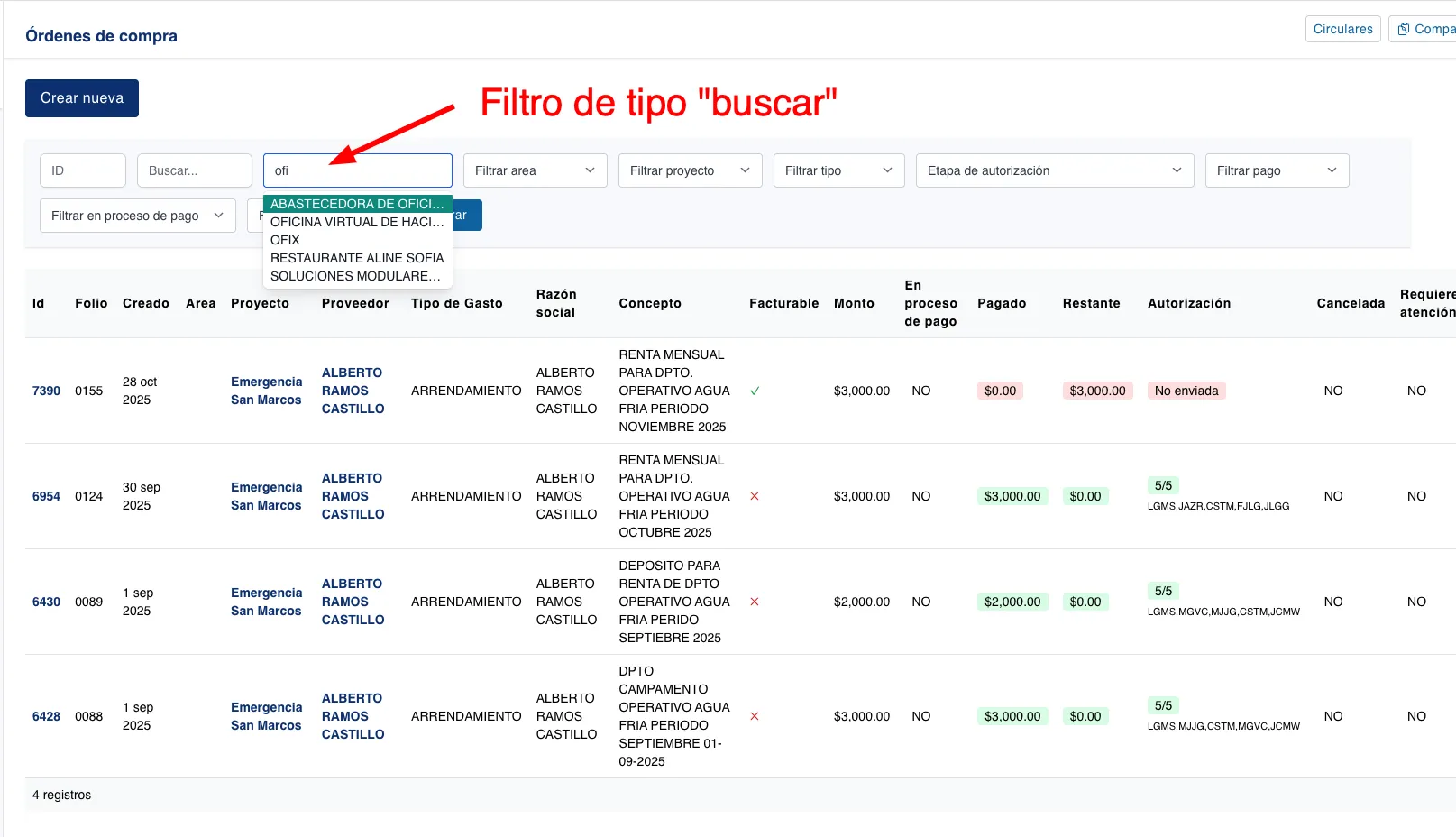Click the ID filter input field
The height and width of the screenshot is (837, 1456).
(x=82, y=170)
